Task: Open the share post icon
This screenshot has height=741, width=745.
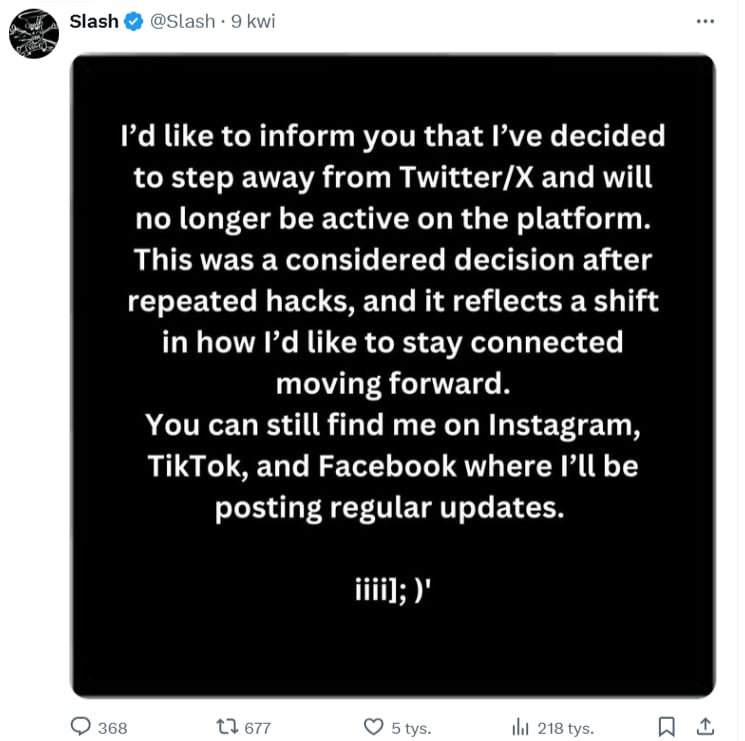Action: 706,726
